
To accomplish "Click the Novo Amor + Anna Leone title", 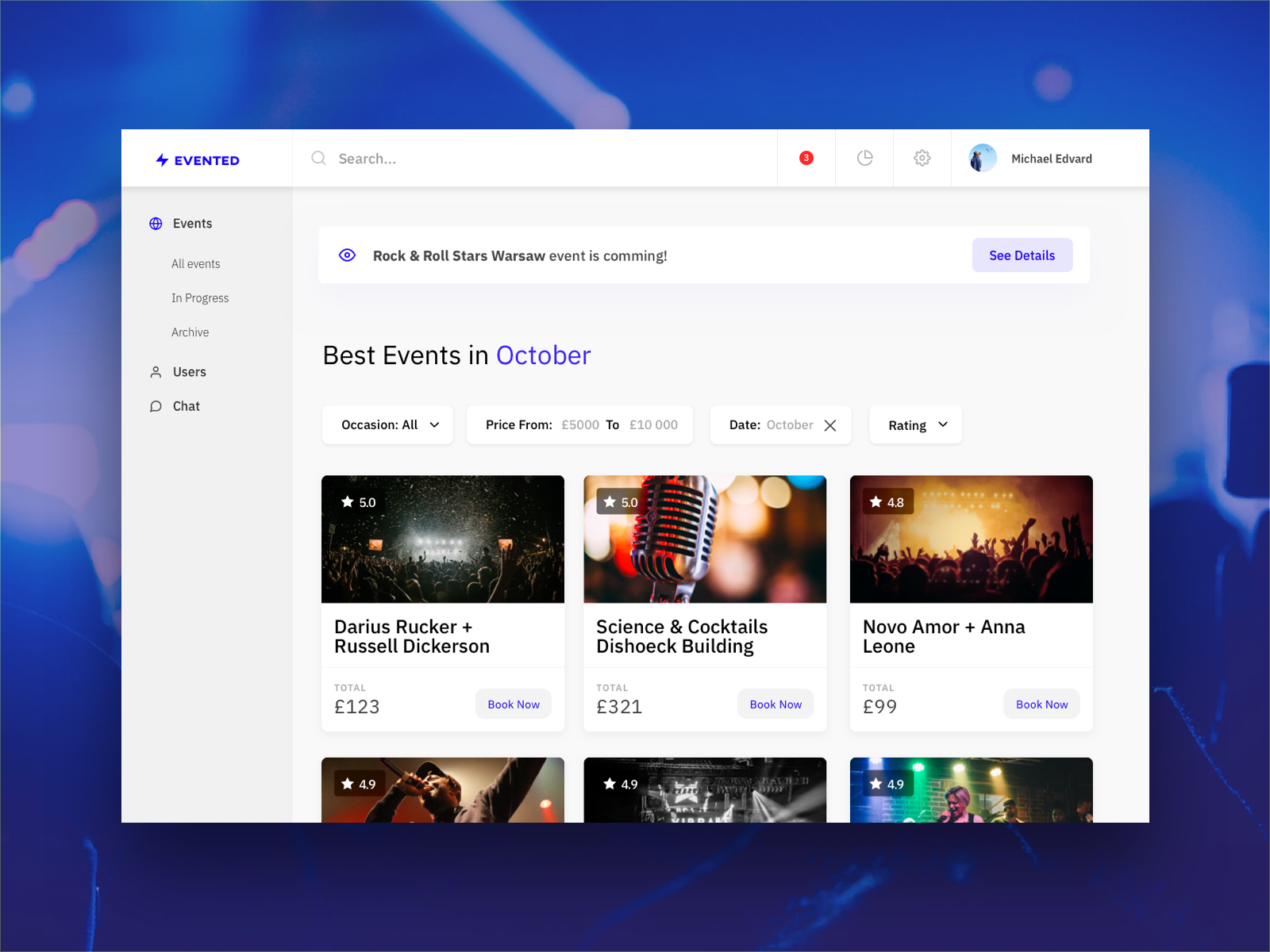I will coord(944,636).
